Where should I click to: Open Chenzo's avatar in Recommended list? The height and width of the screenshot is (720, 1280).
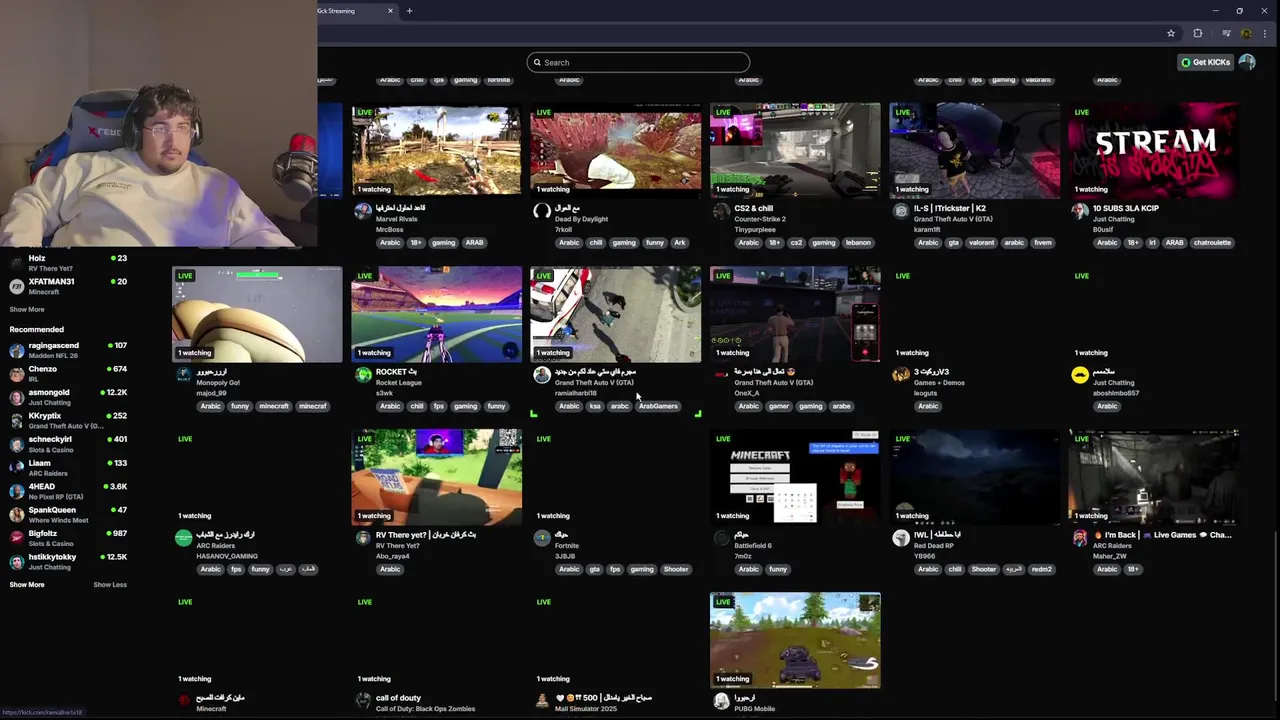(x=16, y=374)
